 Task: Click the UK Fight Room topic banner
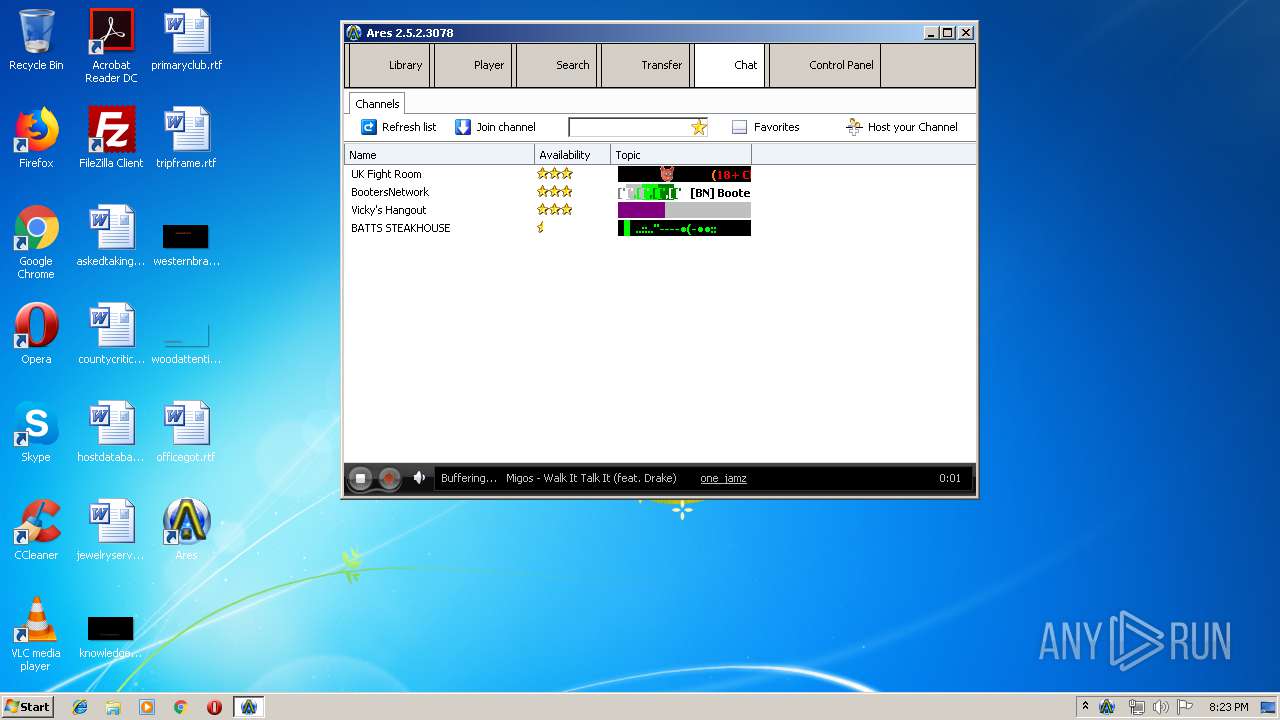(684, 174)
